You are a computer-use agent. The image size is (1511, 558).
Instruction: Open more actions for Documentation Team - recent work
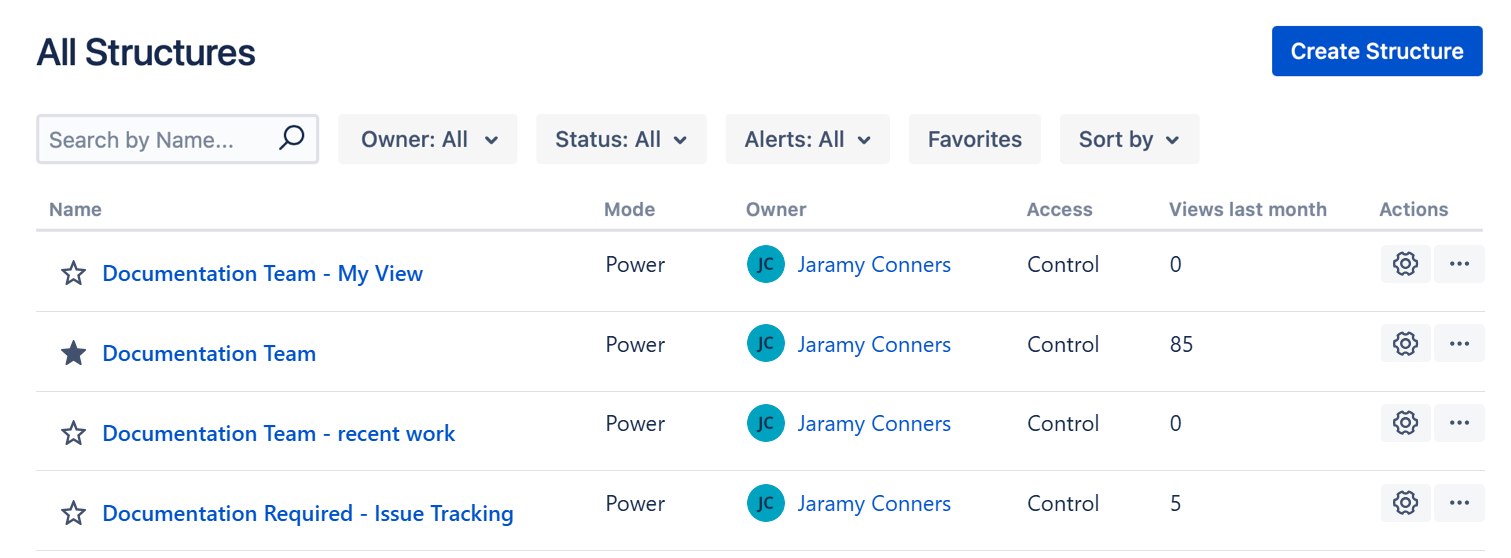point(1459,423)
